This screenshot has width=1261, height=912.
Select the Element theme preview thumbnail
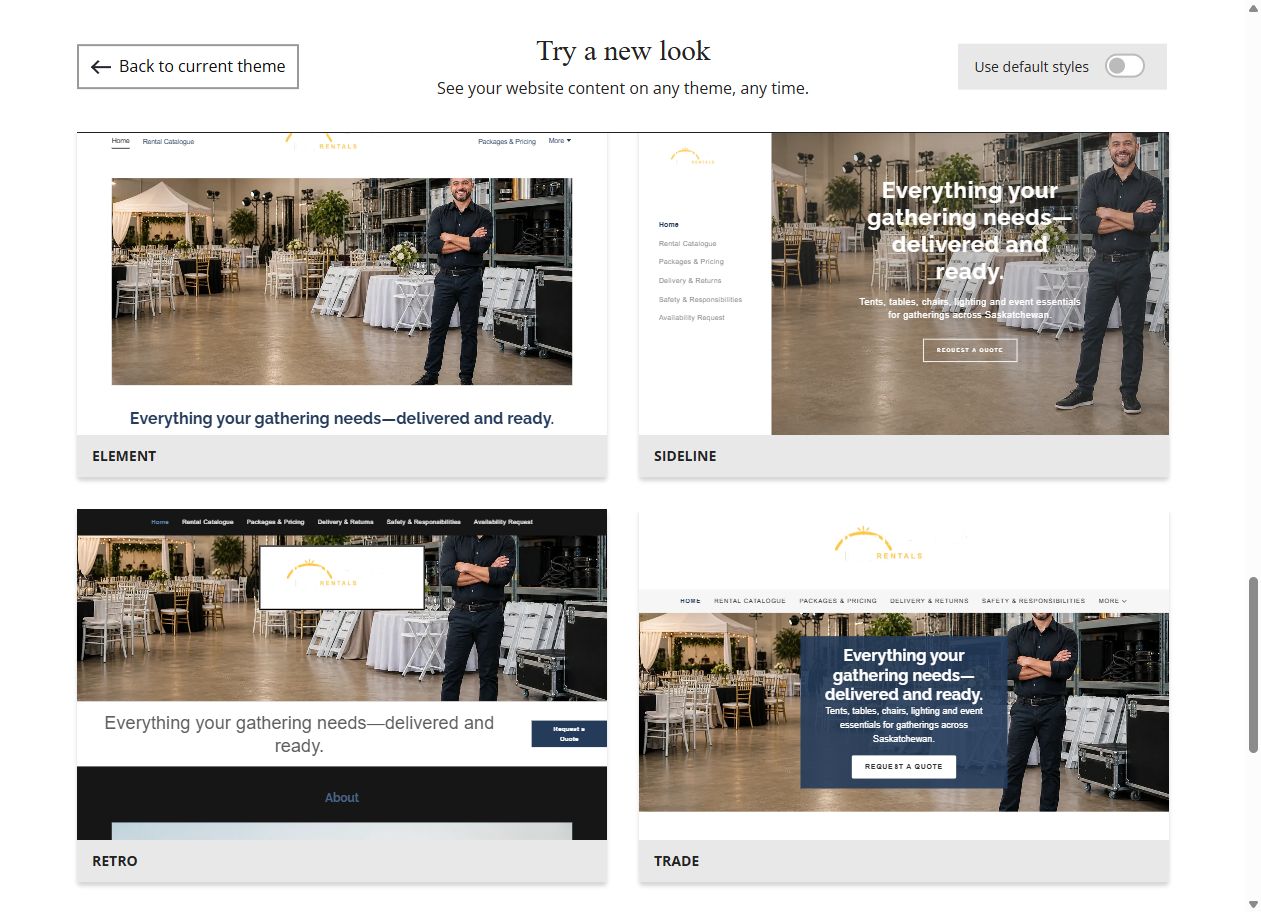coord(342,284)
